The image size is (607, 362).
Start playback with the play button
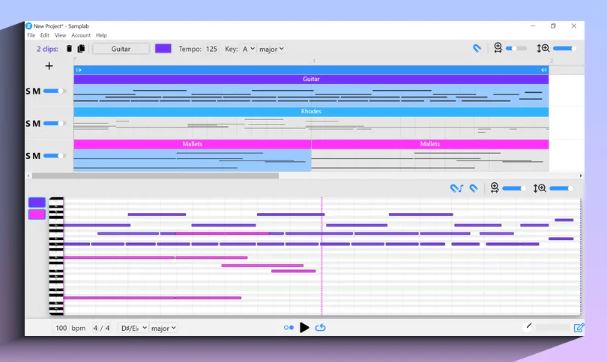point(304,328)
